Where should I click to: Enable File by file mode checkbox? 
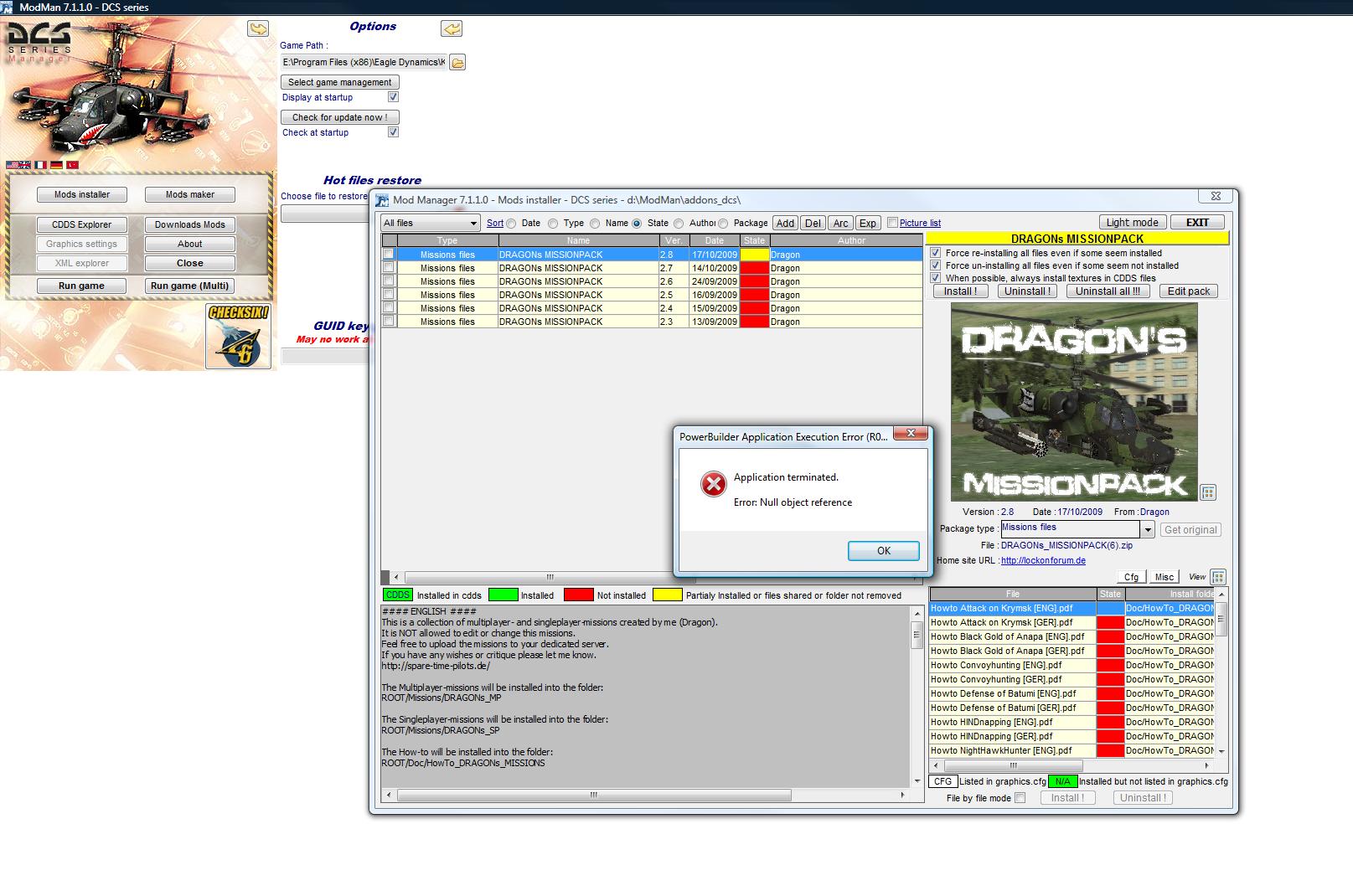pos(1020,798)
